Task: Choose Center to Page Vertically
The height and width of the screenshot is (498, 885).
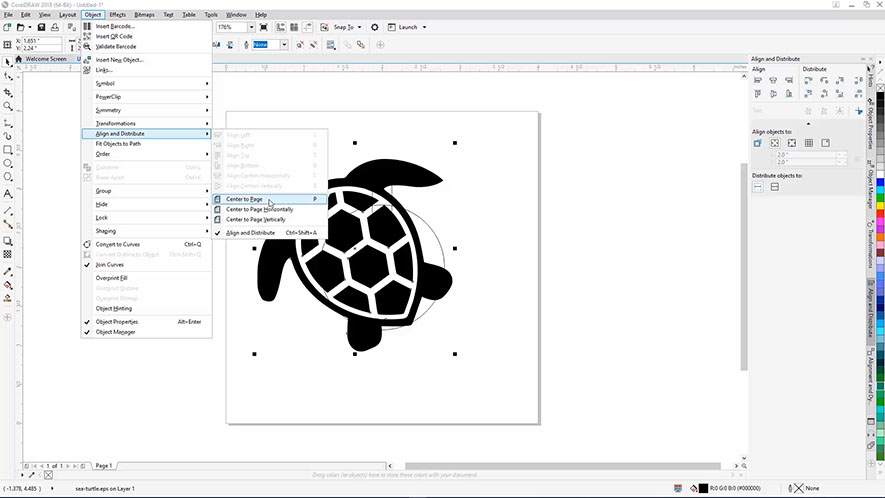Action: (x=255, y=219)
